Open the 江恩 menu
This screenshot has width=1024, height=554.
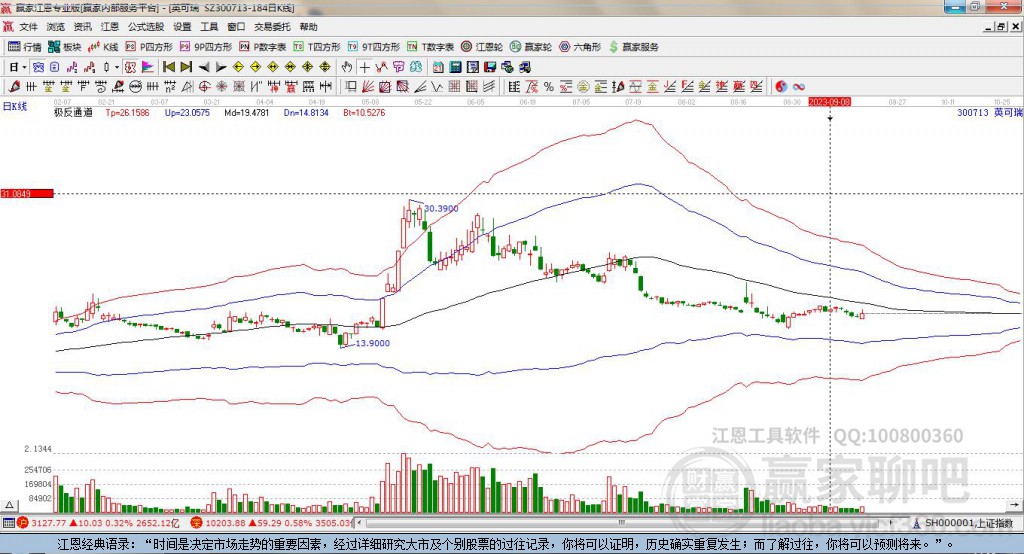click(x=110, y=27)
